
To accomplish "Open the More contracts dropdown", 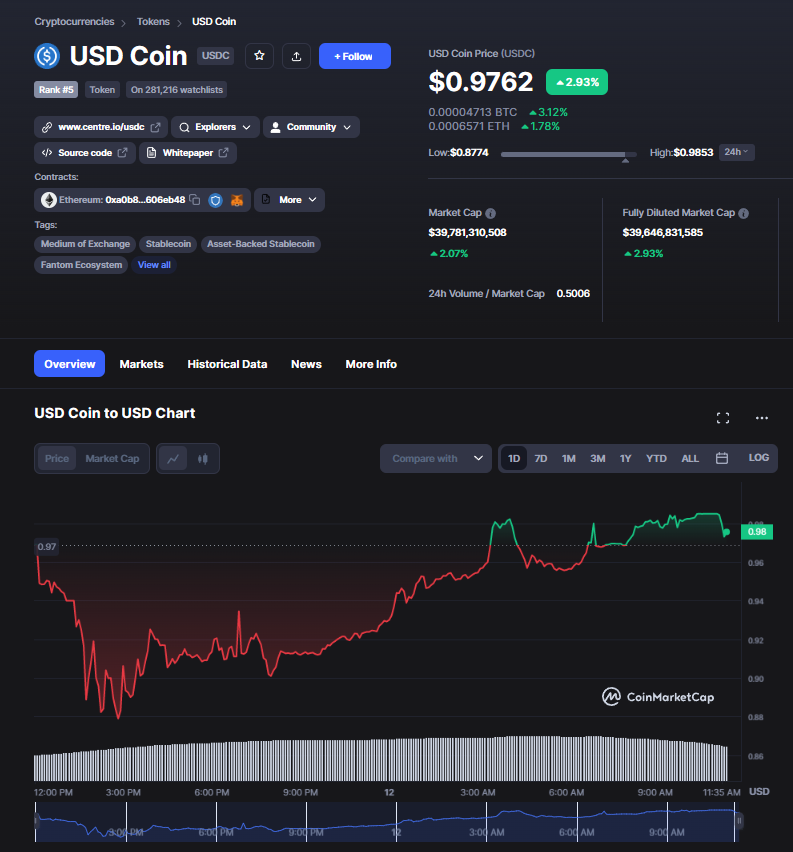I will pyautogui.click(x=289, y=200).
